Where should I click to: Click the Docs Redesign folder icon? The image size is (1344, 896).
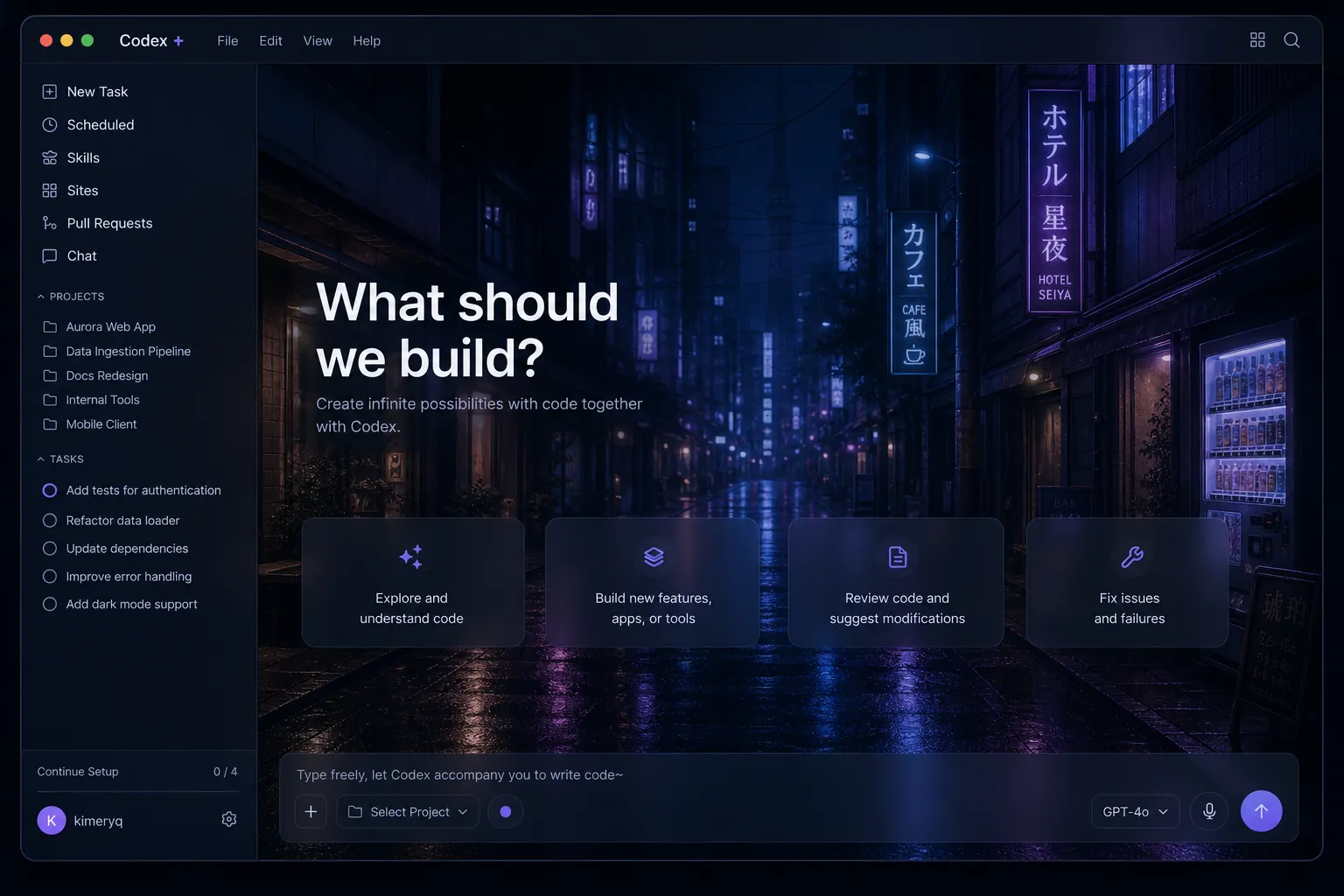tap(50, 375)
